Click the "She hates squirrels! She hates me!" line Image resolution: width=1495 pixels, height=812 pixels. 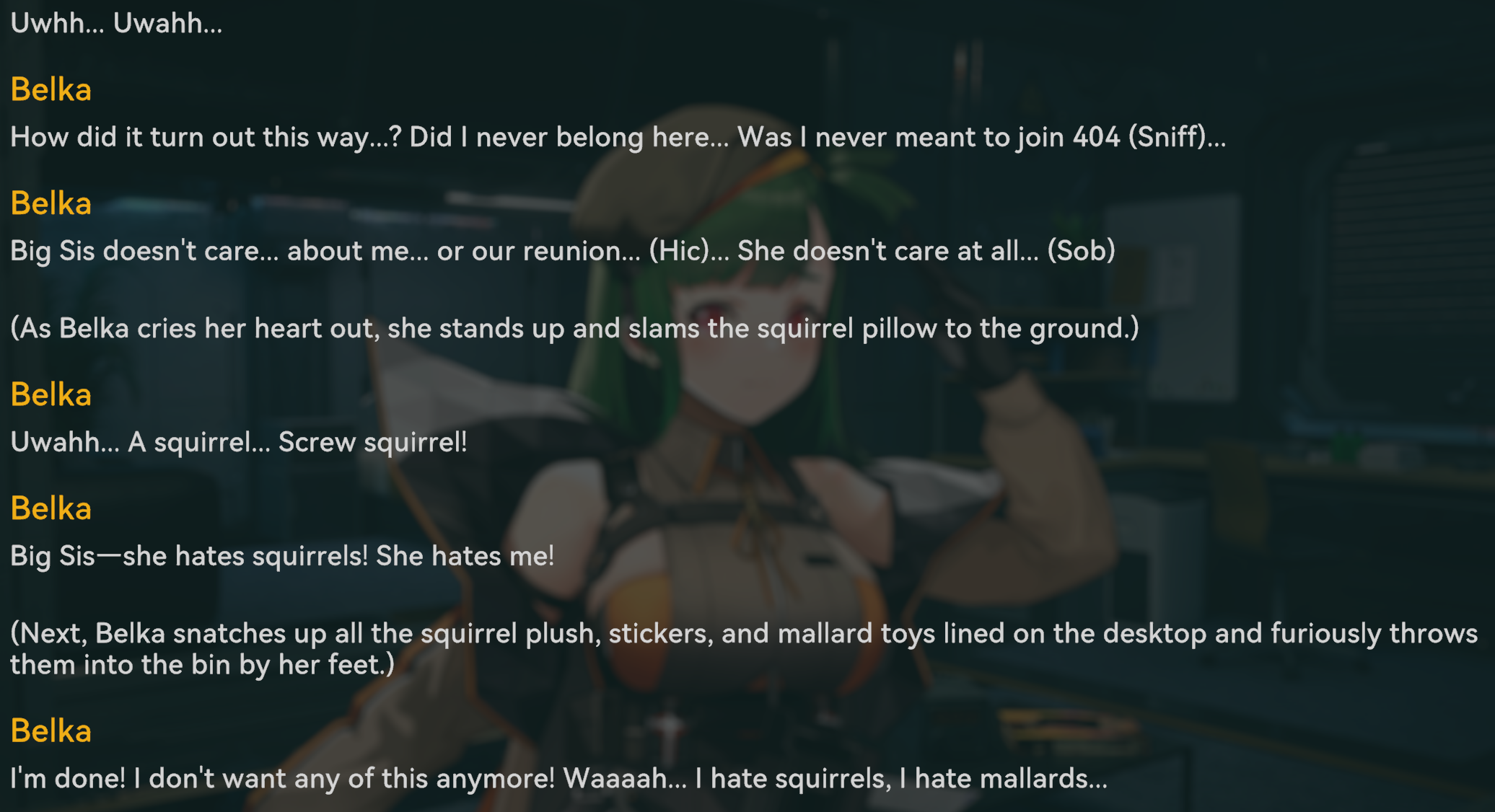[x=282, y=556]
